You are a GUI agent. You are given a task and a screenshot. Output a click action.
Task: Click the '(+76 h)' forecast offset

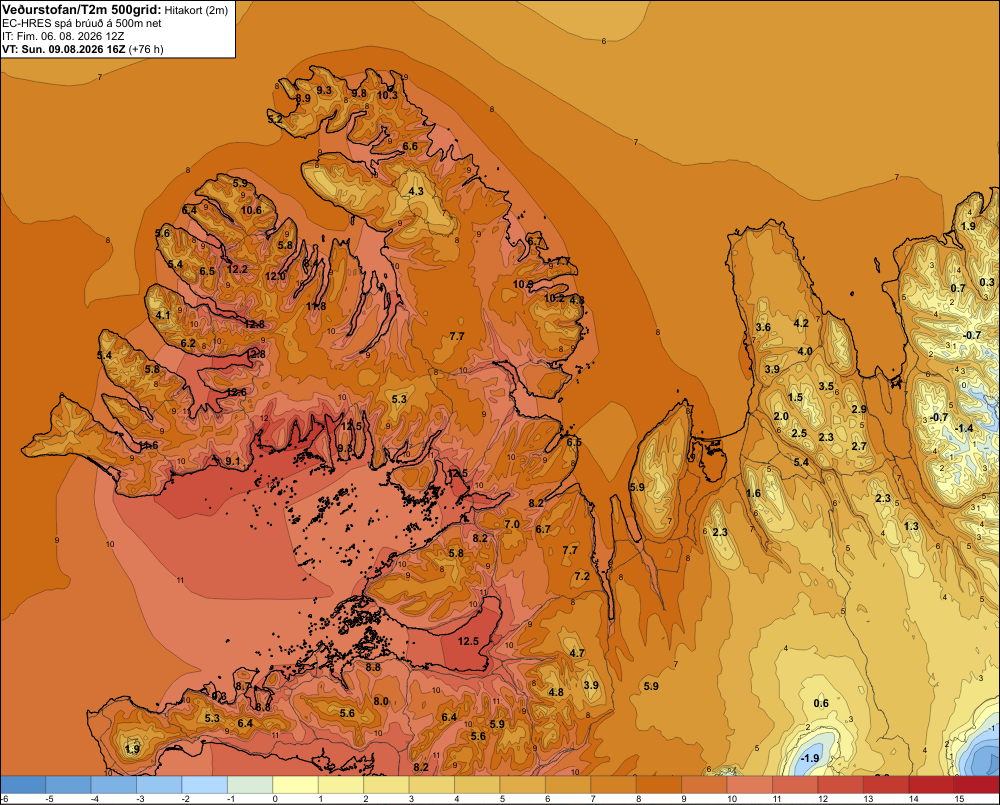pyautogui.click(x=146, y=49)
